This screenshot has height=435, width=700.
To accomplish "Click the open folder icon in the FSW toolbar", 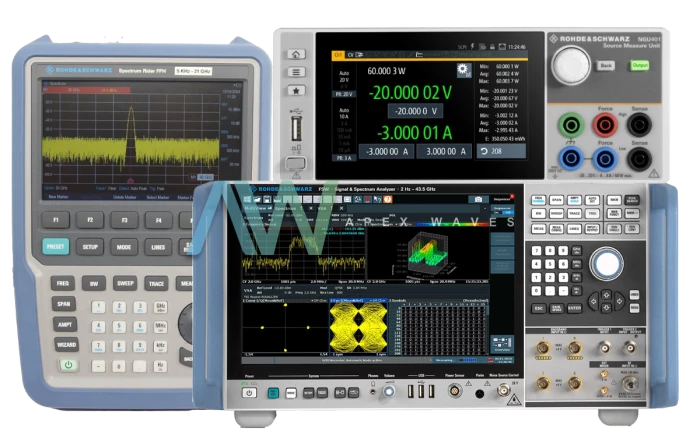I will click(258, 199).
